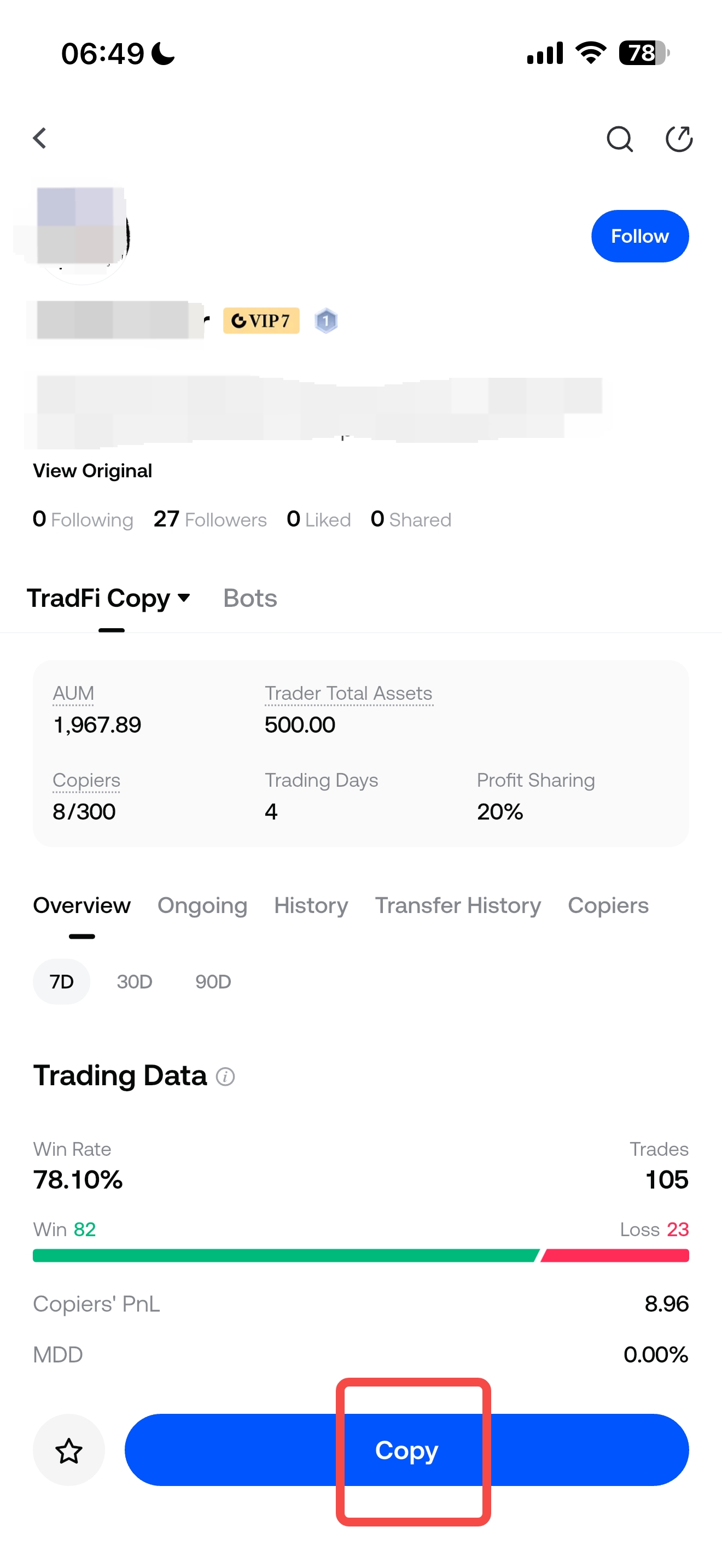Tap the back arrow icon
722x1568 pixels.
[x=40, y=138]
